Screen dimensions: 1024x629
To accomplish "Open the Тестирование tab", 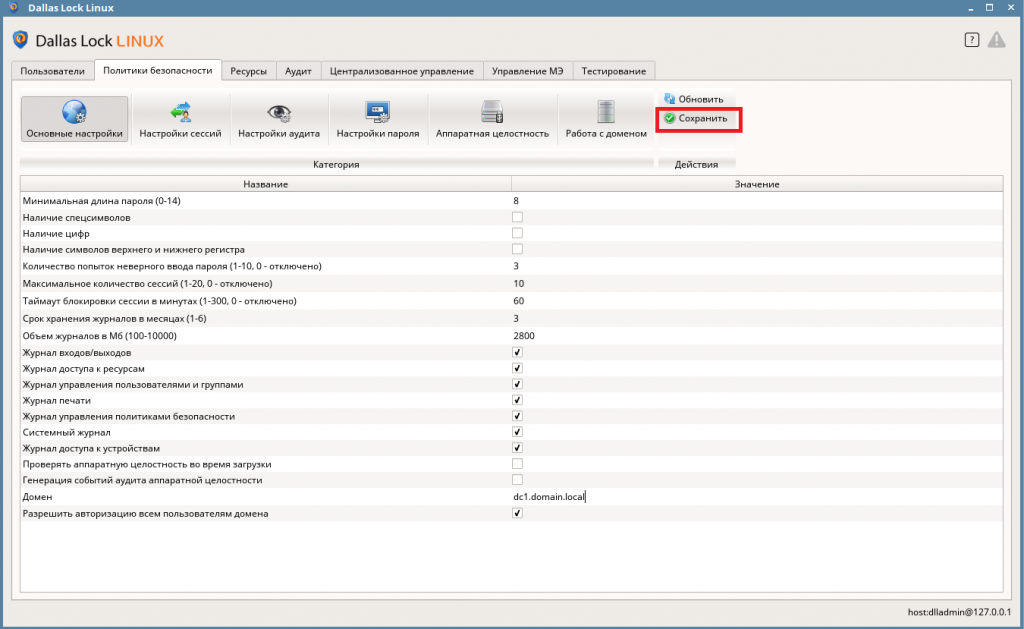I will tap(613, 71).
